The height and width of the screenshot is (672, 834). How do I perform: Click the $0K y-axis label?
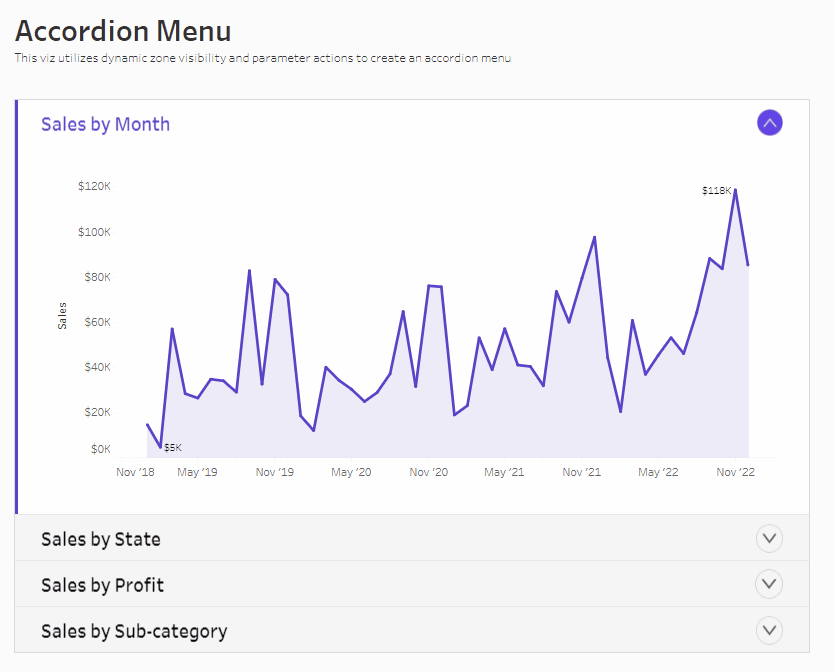tap(100, 449)
